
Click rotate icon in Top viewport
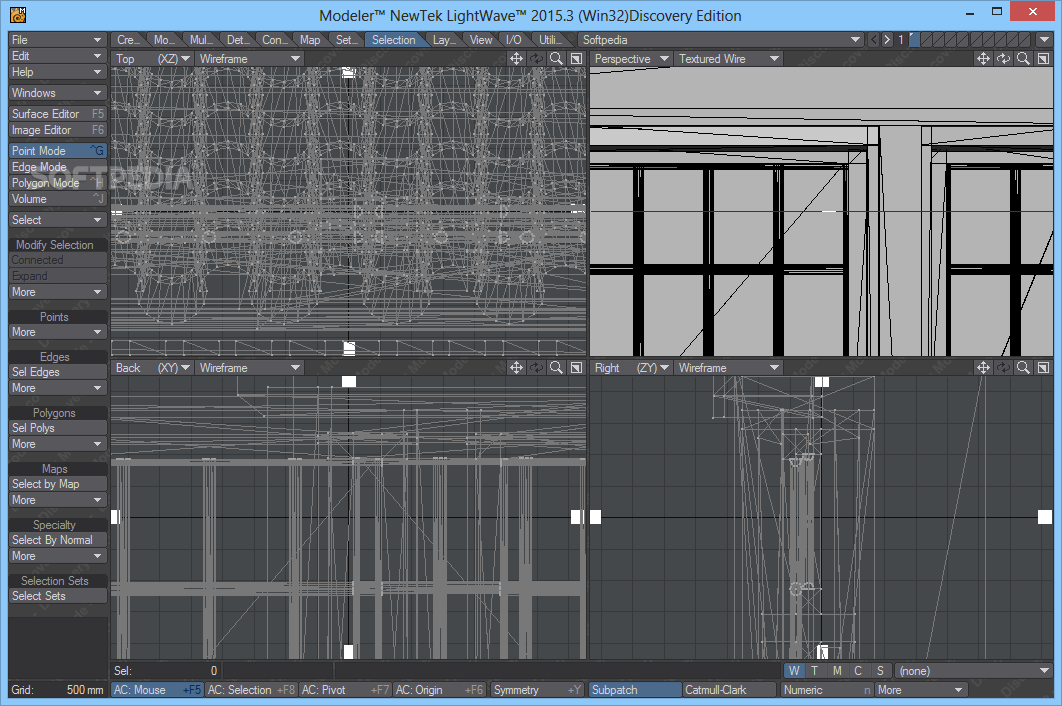536,59
